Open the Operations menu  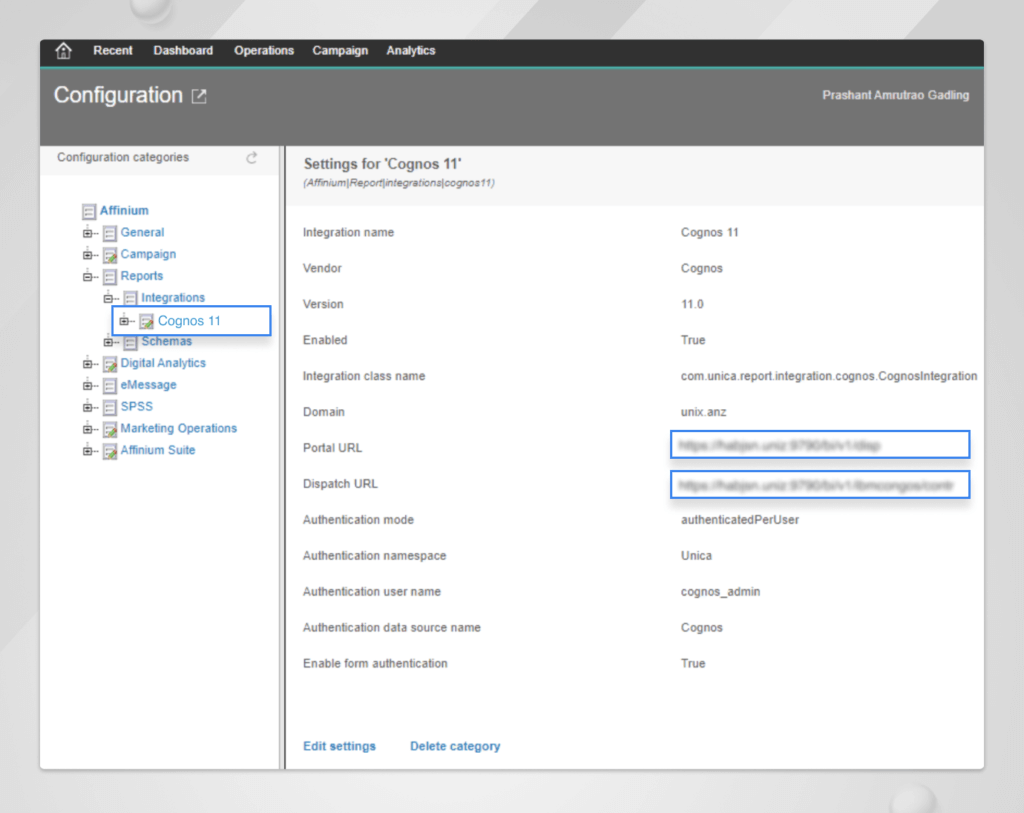tap(263, 51)
